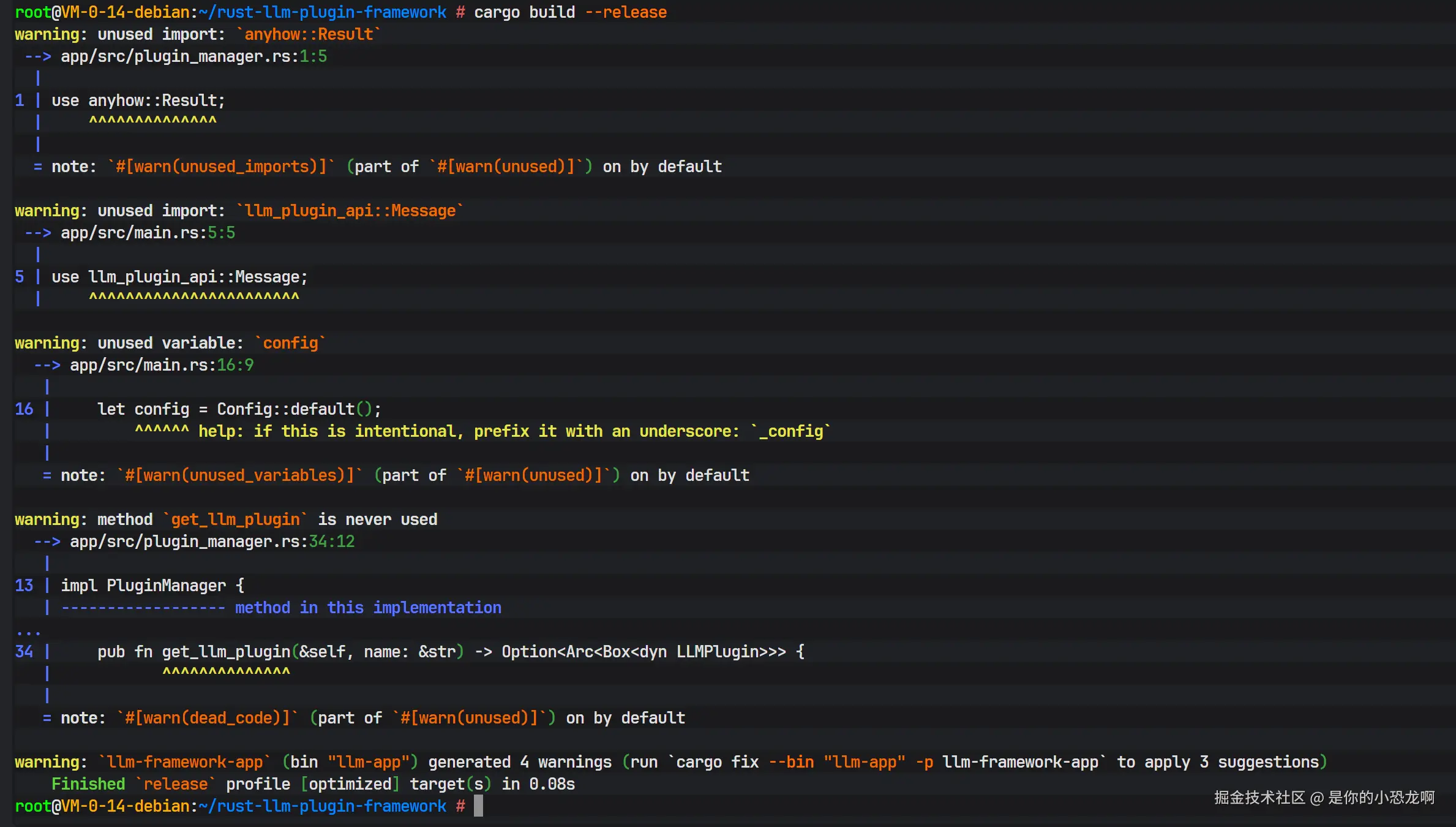The width and height of the screenshot is (1456, 827).
Task: Click the help text suggesting '_config' prefix
Action: tap(514, 431)
